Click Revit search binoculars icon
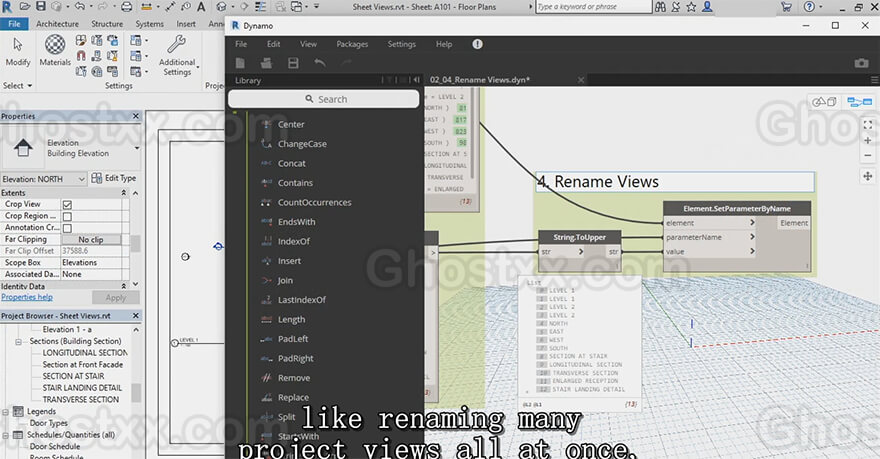Screen dimensions: 880x459 click(661, 7)
